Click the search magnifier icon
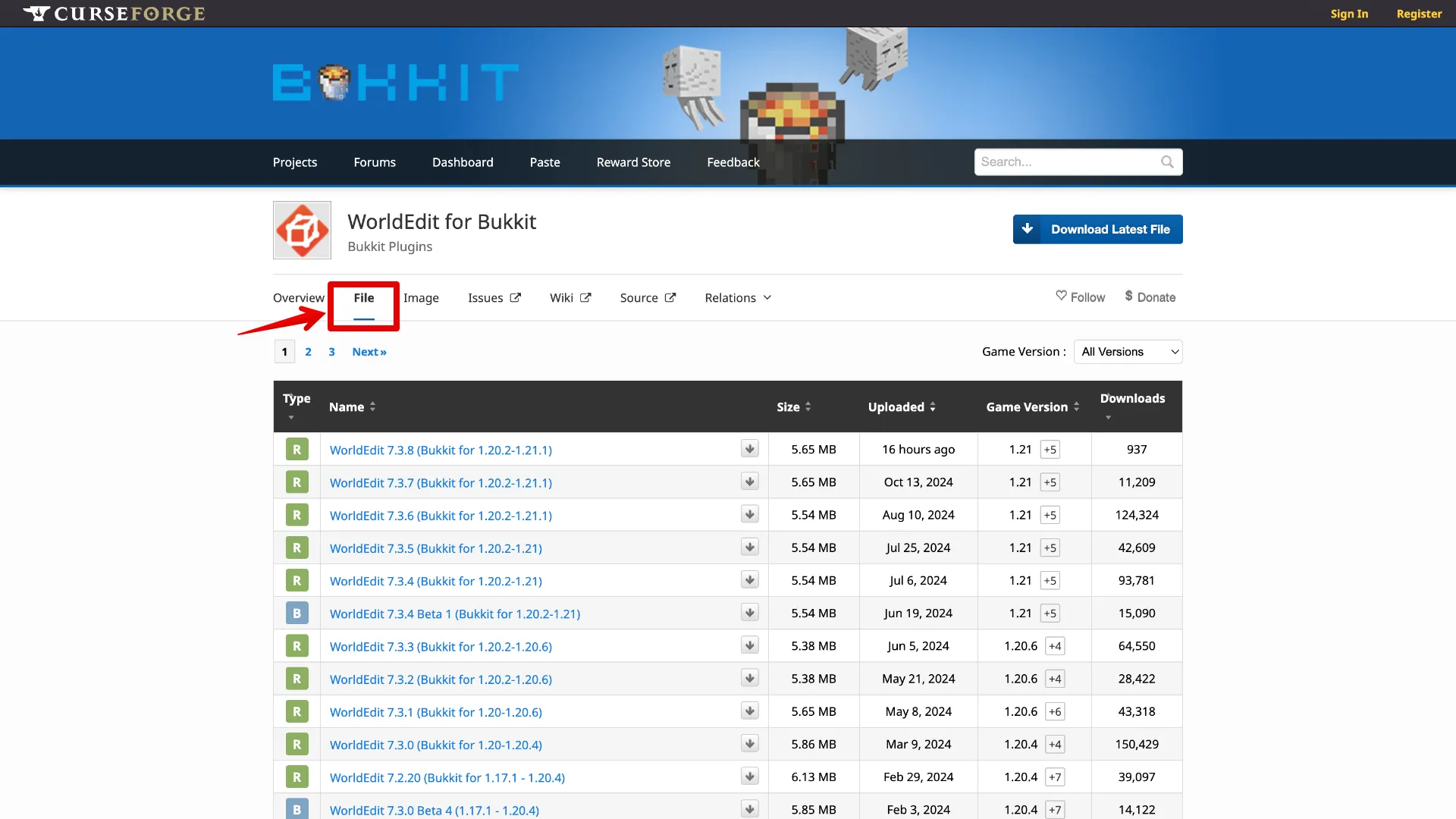 click(1167, 162)
